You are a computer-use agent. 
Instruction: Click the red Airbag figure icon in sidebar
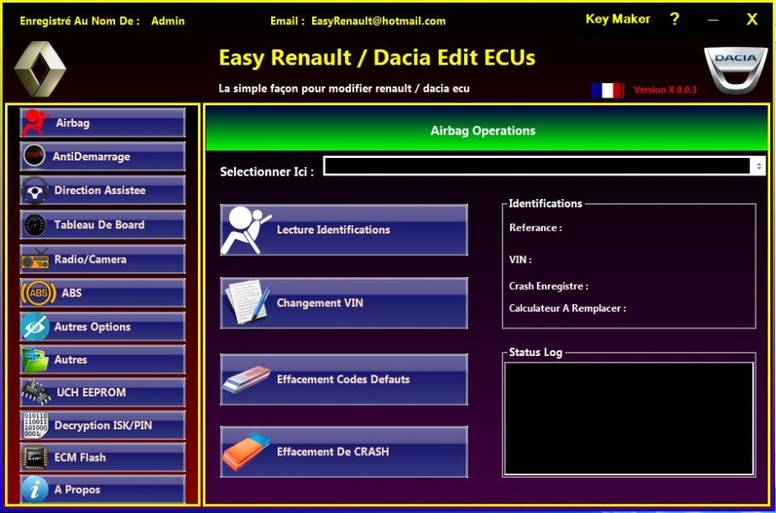pos(35,123)
